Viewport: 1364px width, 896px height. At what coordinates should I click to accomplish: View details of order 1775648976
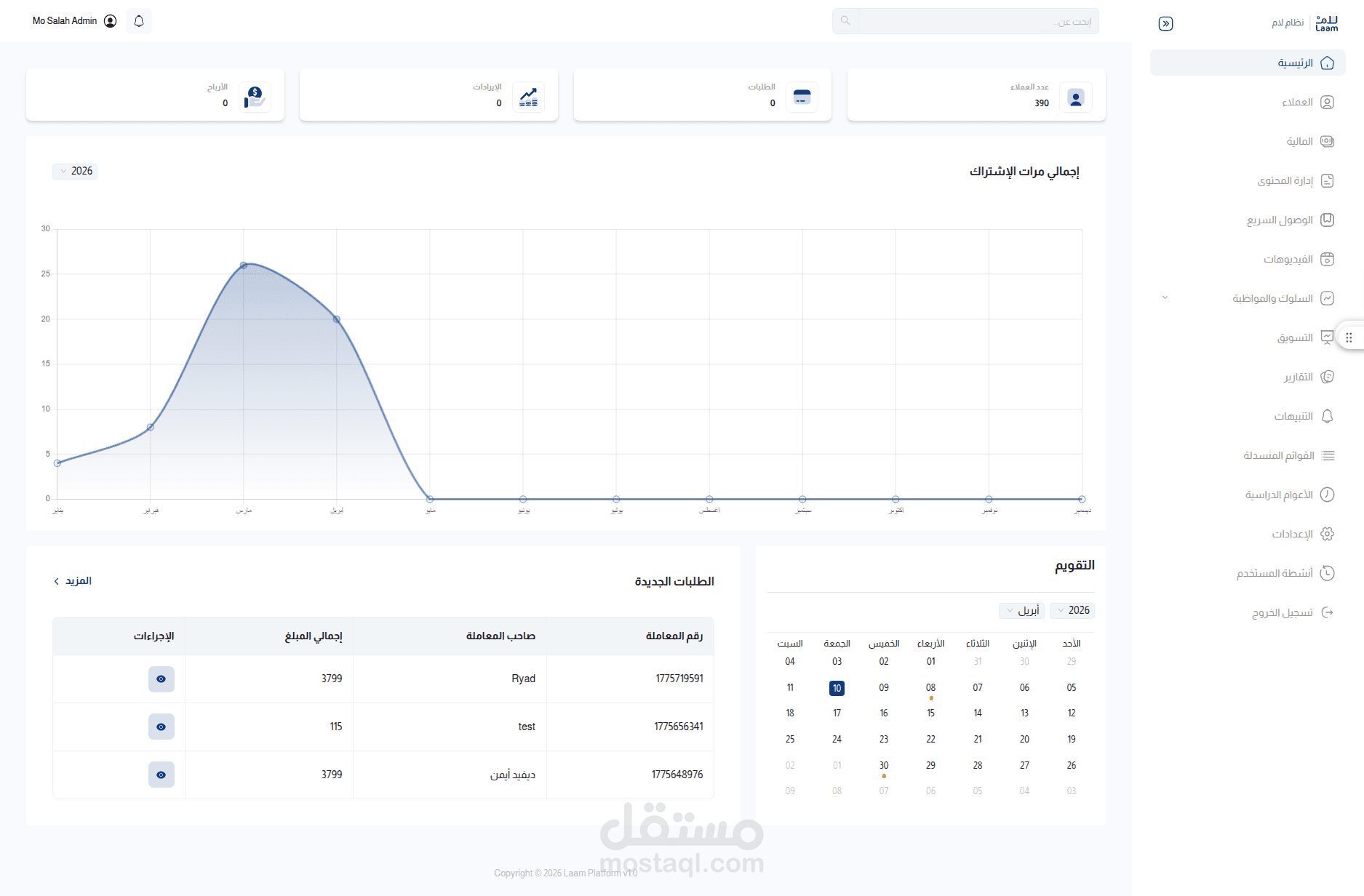[x=161, y=775]
